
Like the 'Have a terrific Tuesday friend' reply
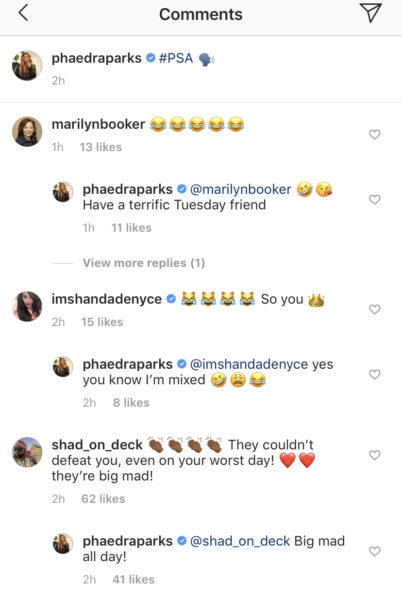[x=374, y=199]
